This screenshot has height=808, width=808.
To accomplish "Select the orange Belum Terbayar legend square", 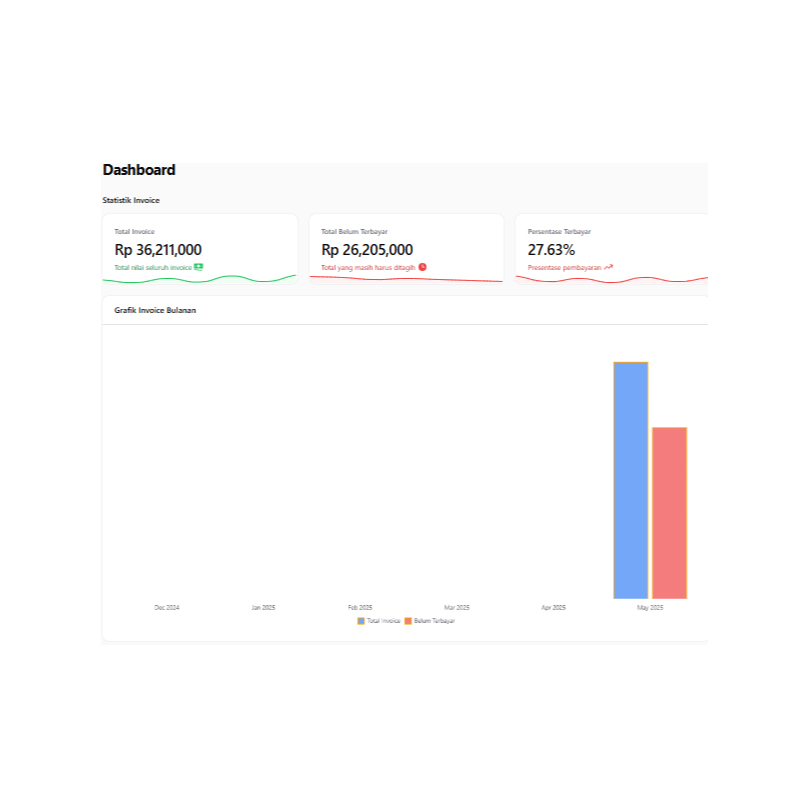I will (408, 620).
